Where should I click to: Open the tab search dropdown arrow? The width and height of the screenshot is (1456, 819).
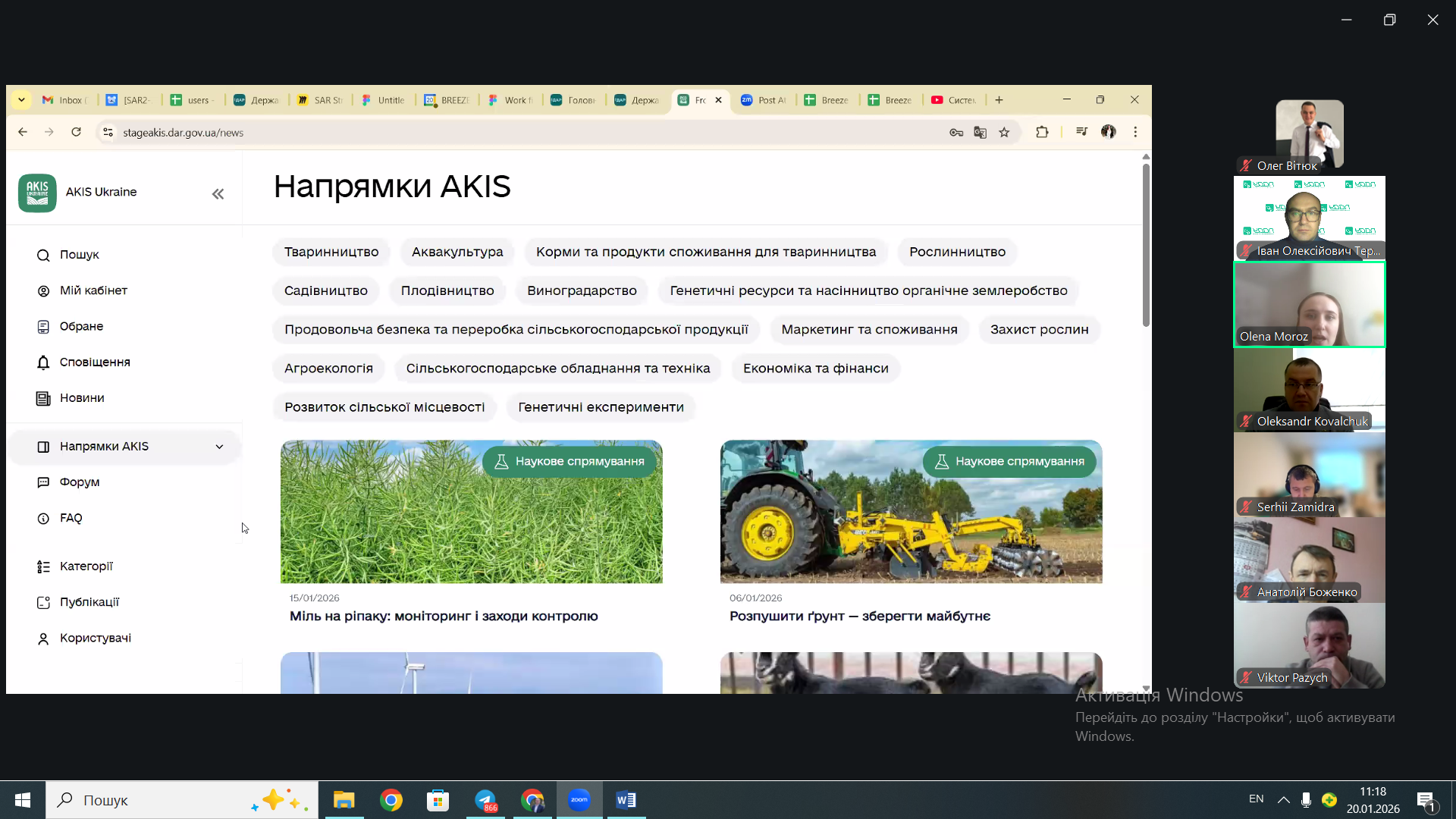pos(21,99)
